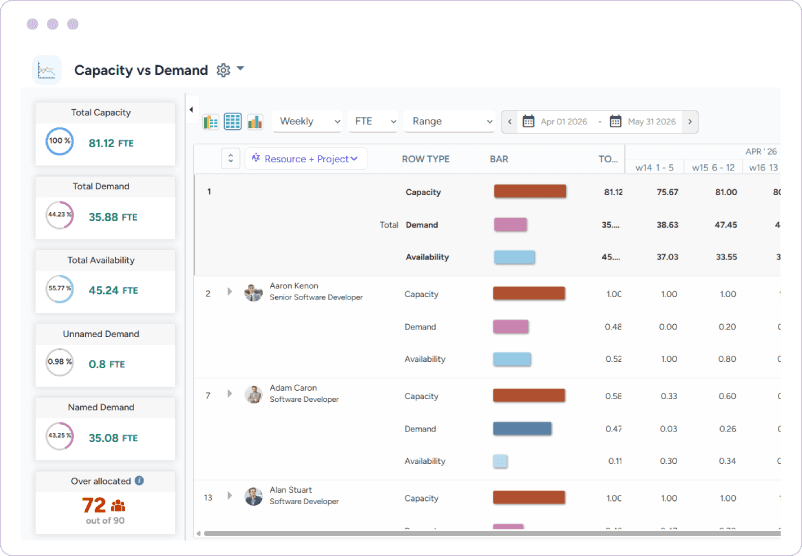Viewport: 802px width, 556px height.
Task: Open end date calendar icon
Action: pos(616,122)
